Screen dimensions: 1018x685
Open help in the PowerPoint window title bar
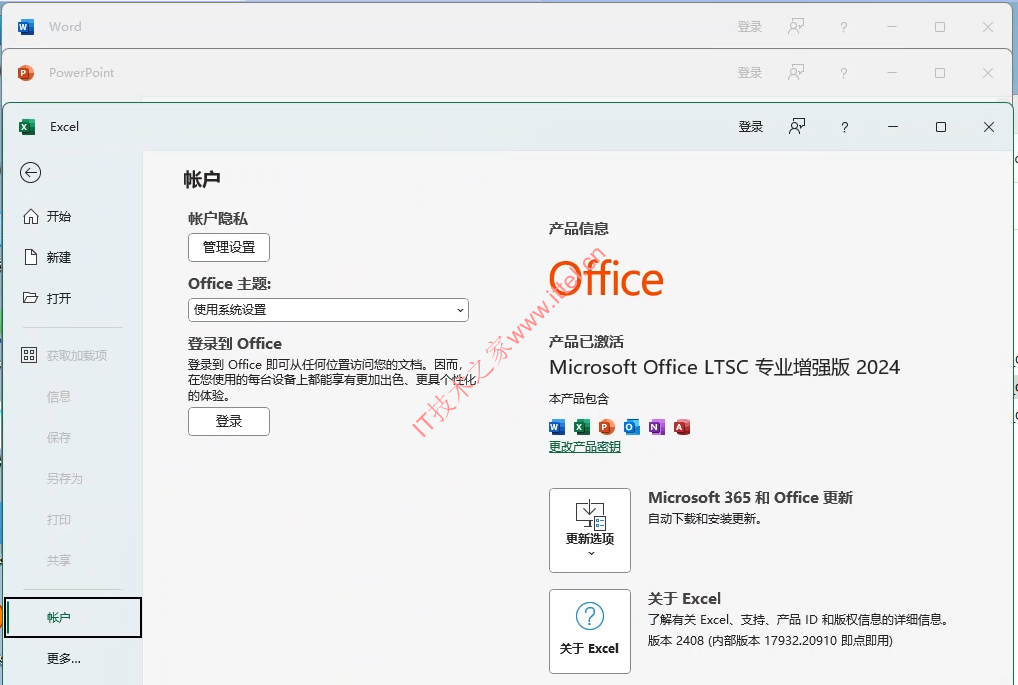843,73
